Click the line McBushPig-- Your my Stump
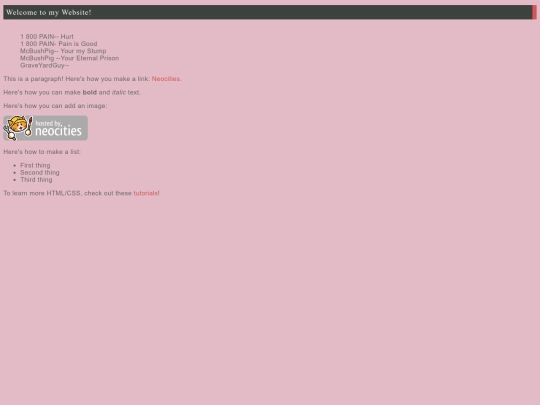Screen dimensions: 540x405 (x=63, y=51)
